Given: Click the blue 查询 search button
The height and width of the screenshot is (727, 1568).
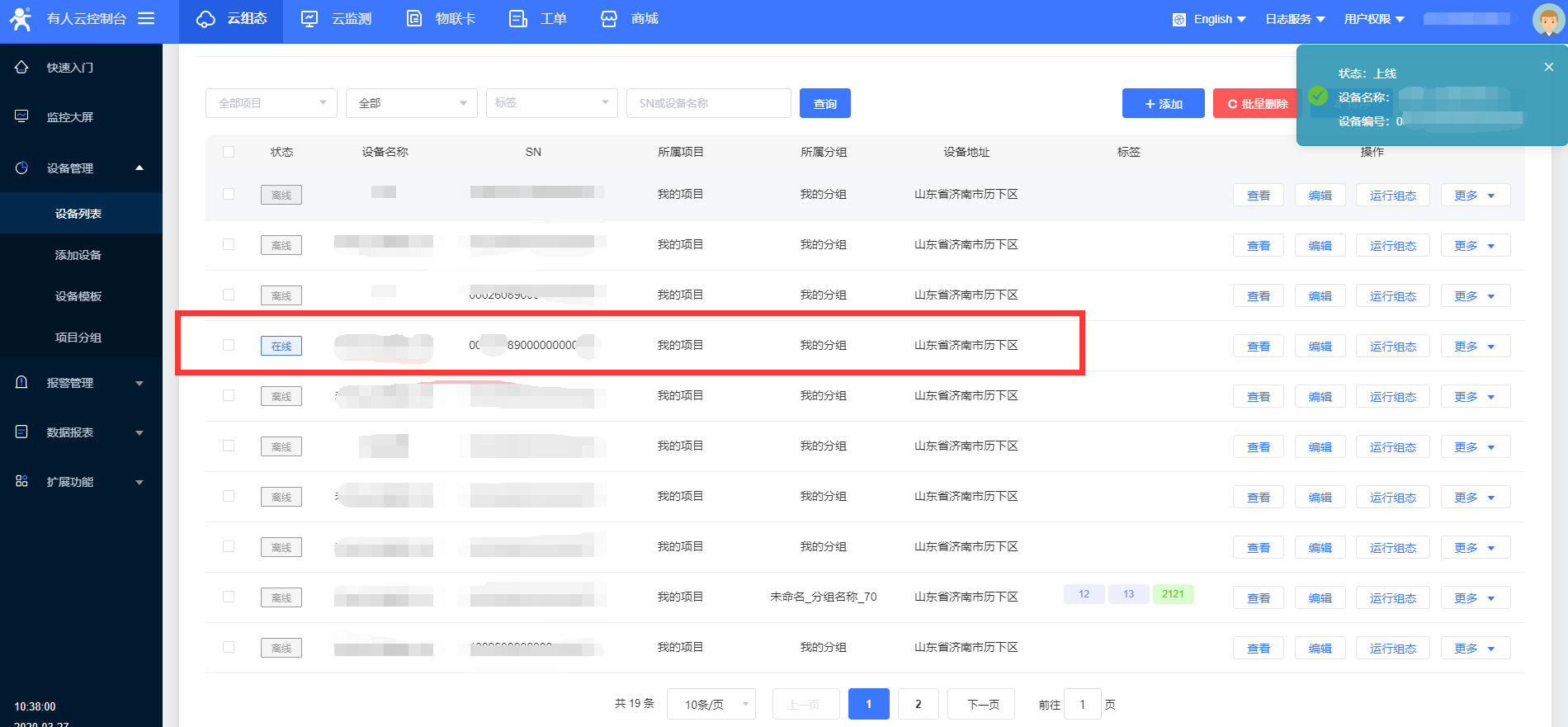Looking at the screenshot, I should 824,103.
